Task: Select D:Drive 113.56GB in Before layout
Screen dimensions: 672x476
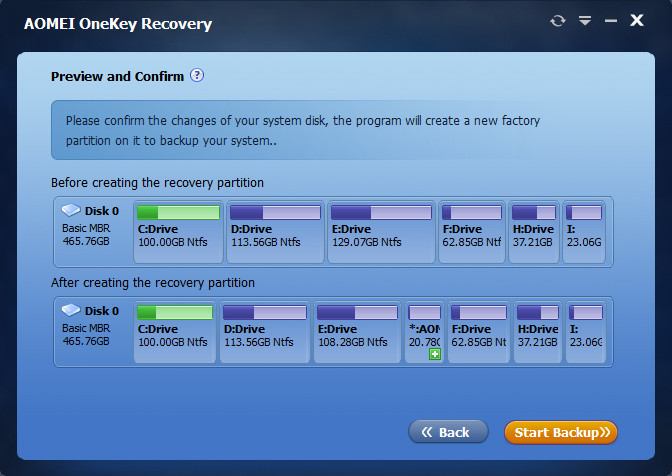Action: coord(275,232)
